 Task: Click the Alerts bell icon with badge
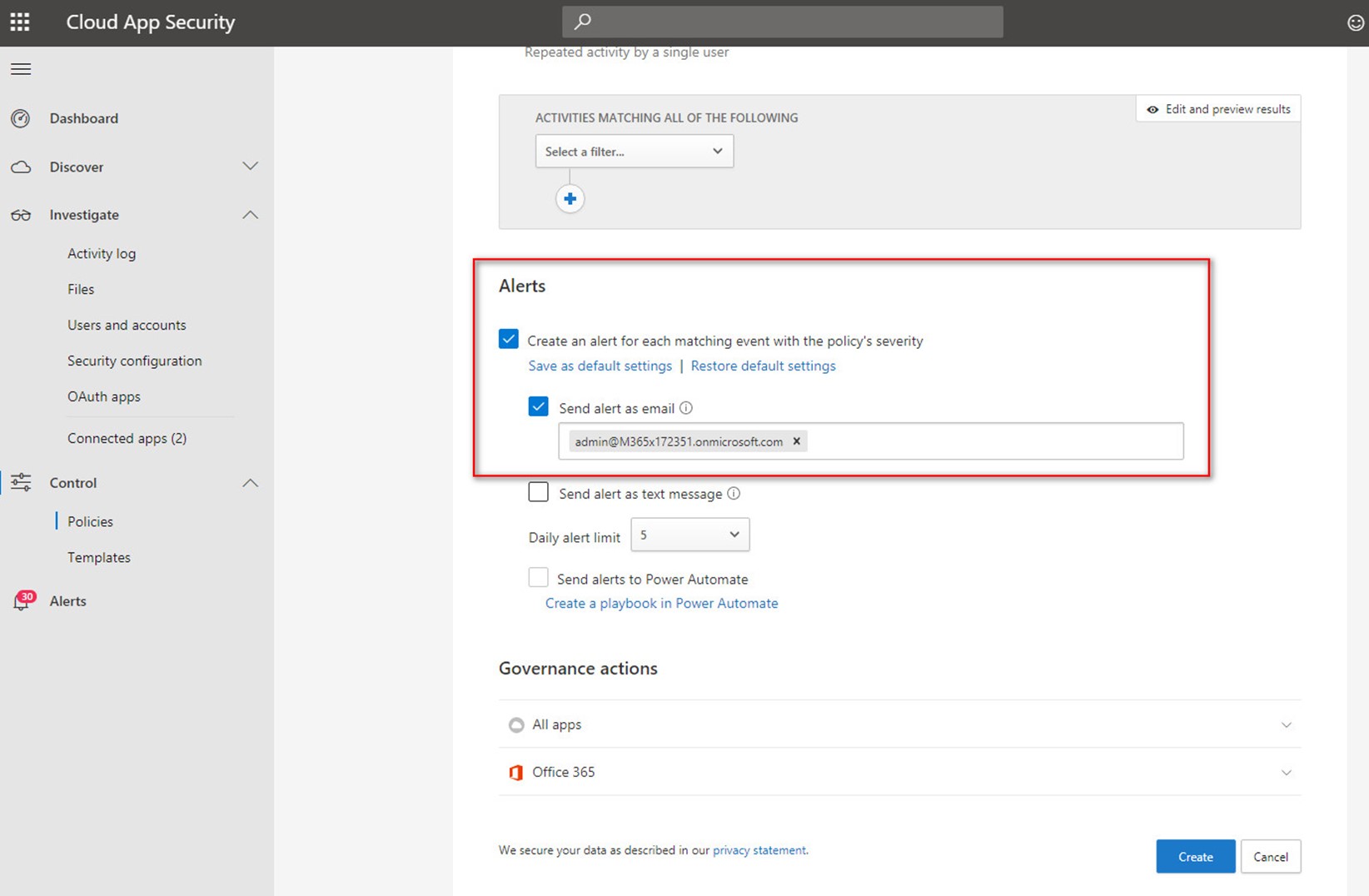point(22,600)
